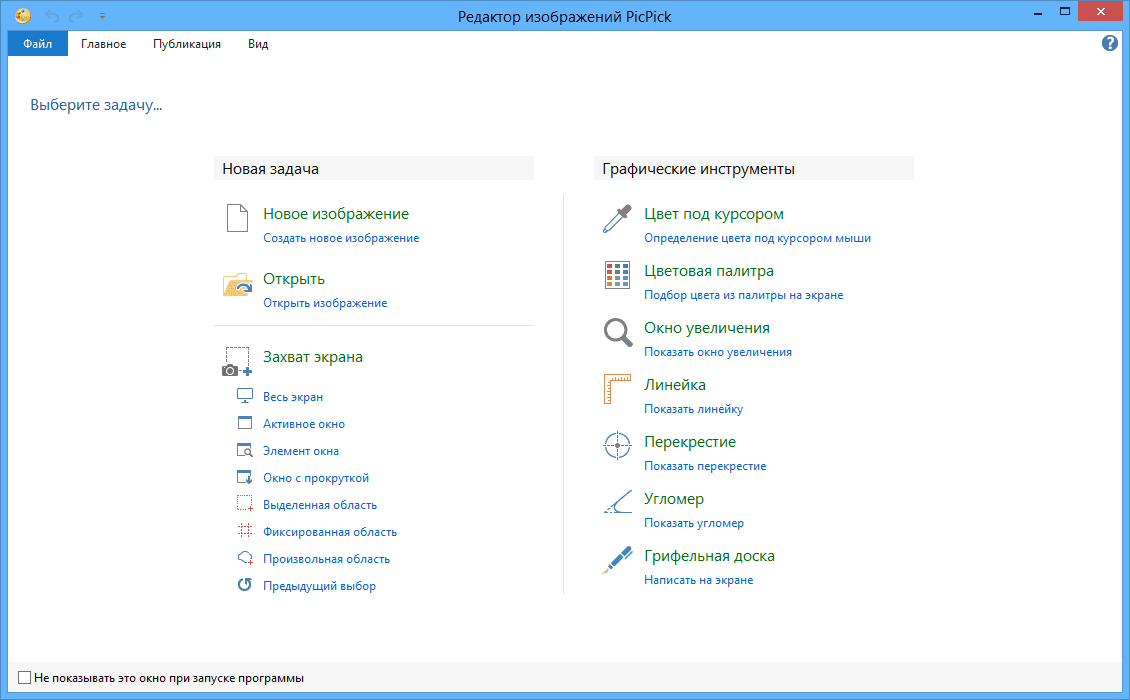Enable 'Не показывать это окно при запуске программы' checkbox
Viewport: 1130px width, 700px height.
coord(25,678)
